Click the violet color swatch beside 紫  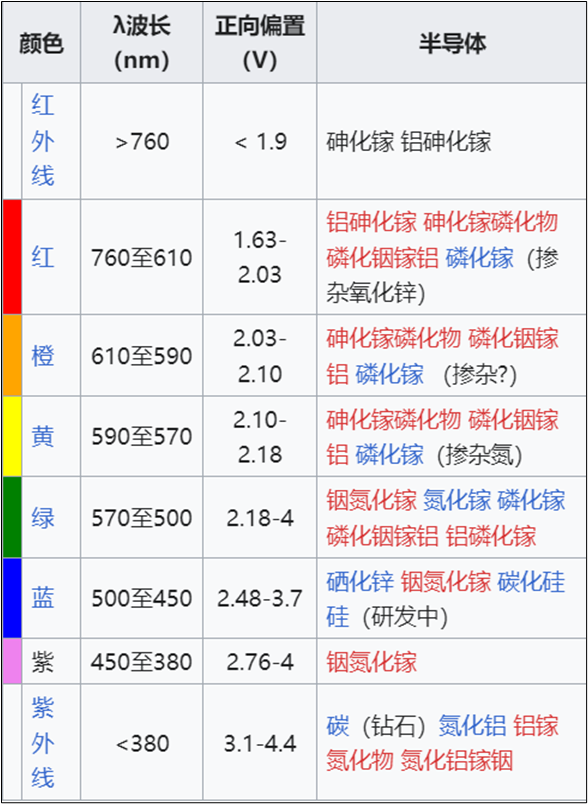[x=12, y=661]
